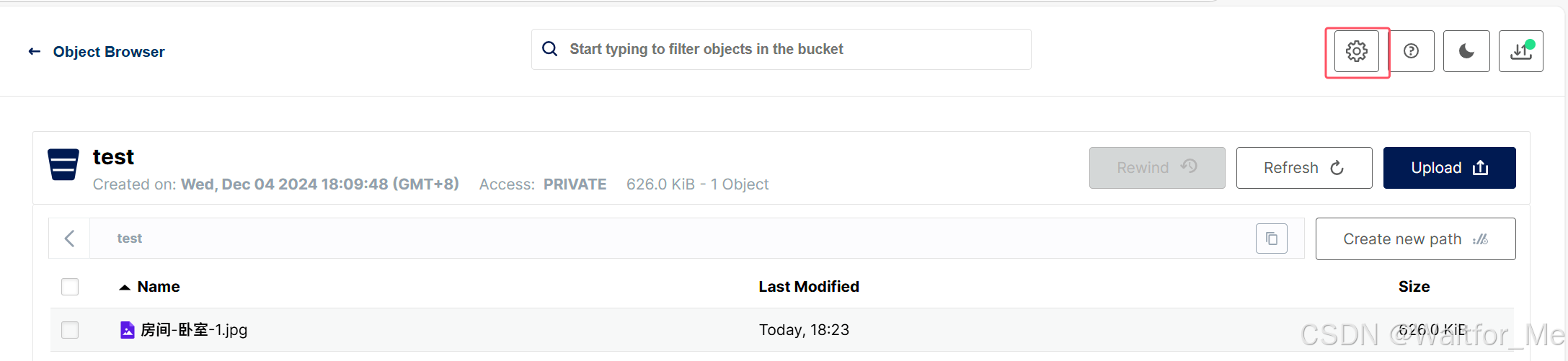Toggle dark mode moon icon

[1466, 51]
